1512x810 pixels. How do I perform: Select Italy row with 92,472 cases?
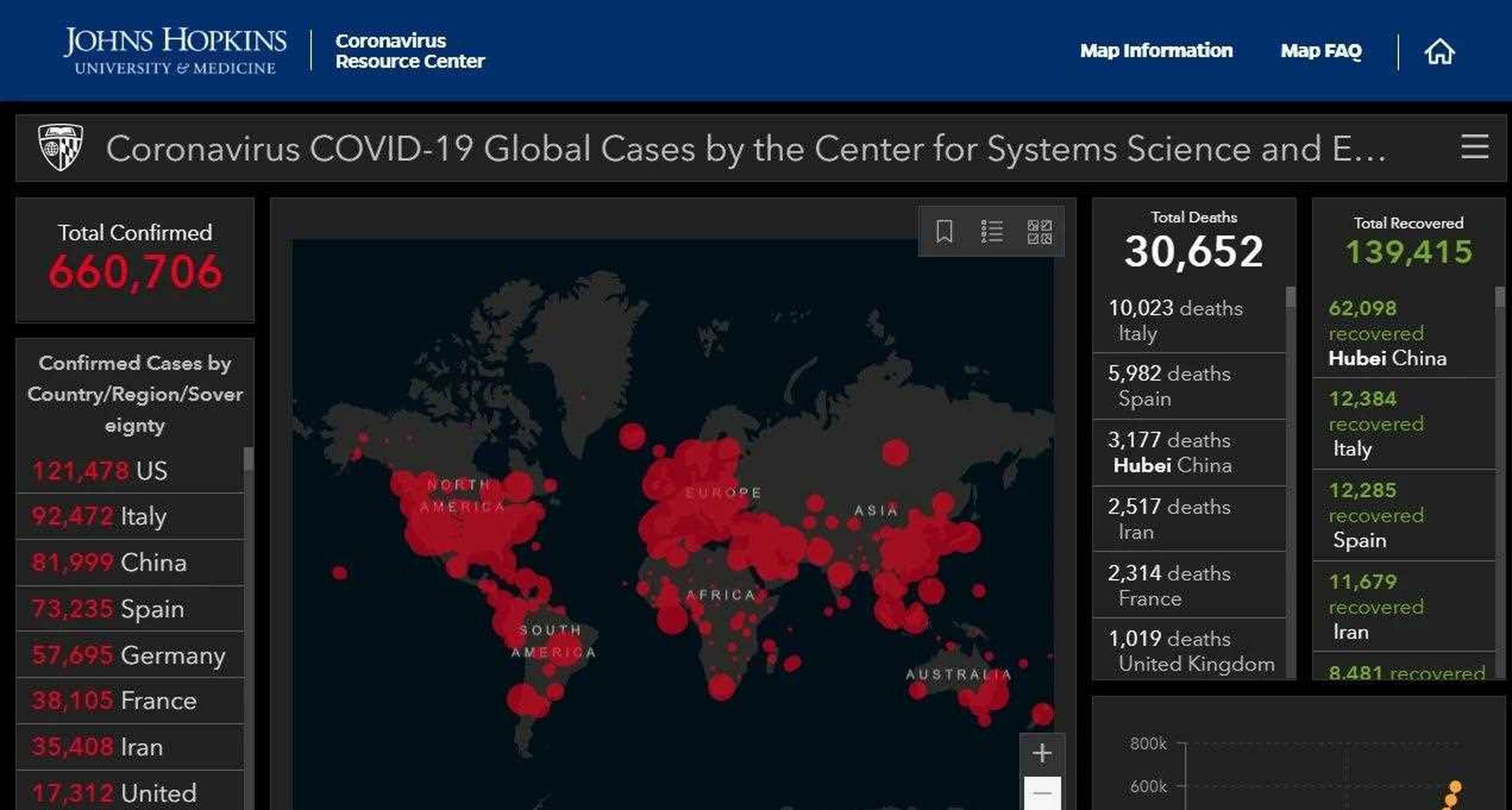tap(130, 516)
